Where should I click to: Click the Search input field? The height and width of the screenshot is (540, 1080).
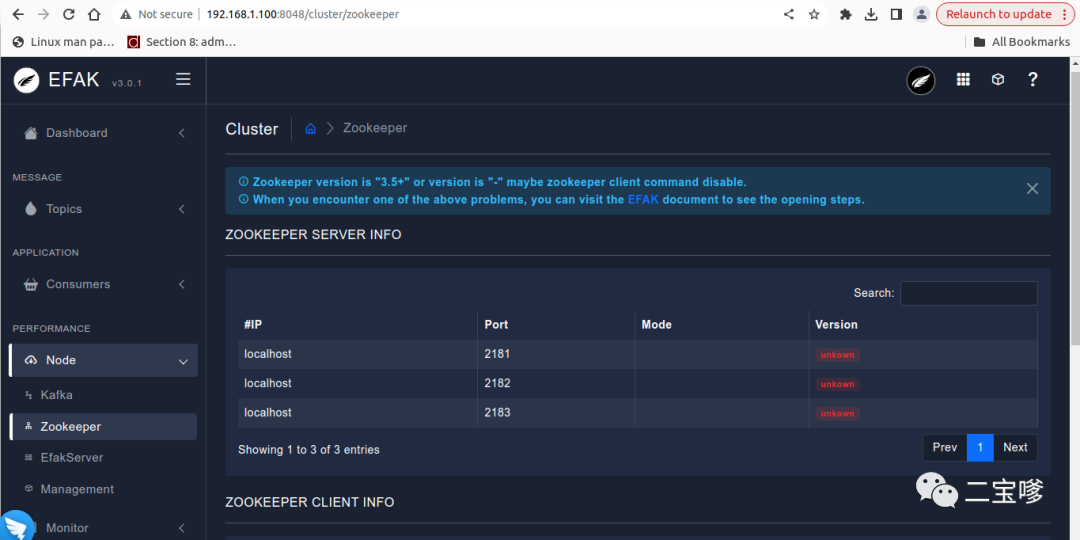[968, 293]
